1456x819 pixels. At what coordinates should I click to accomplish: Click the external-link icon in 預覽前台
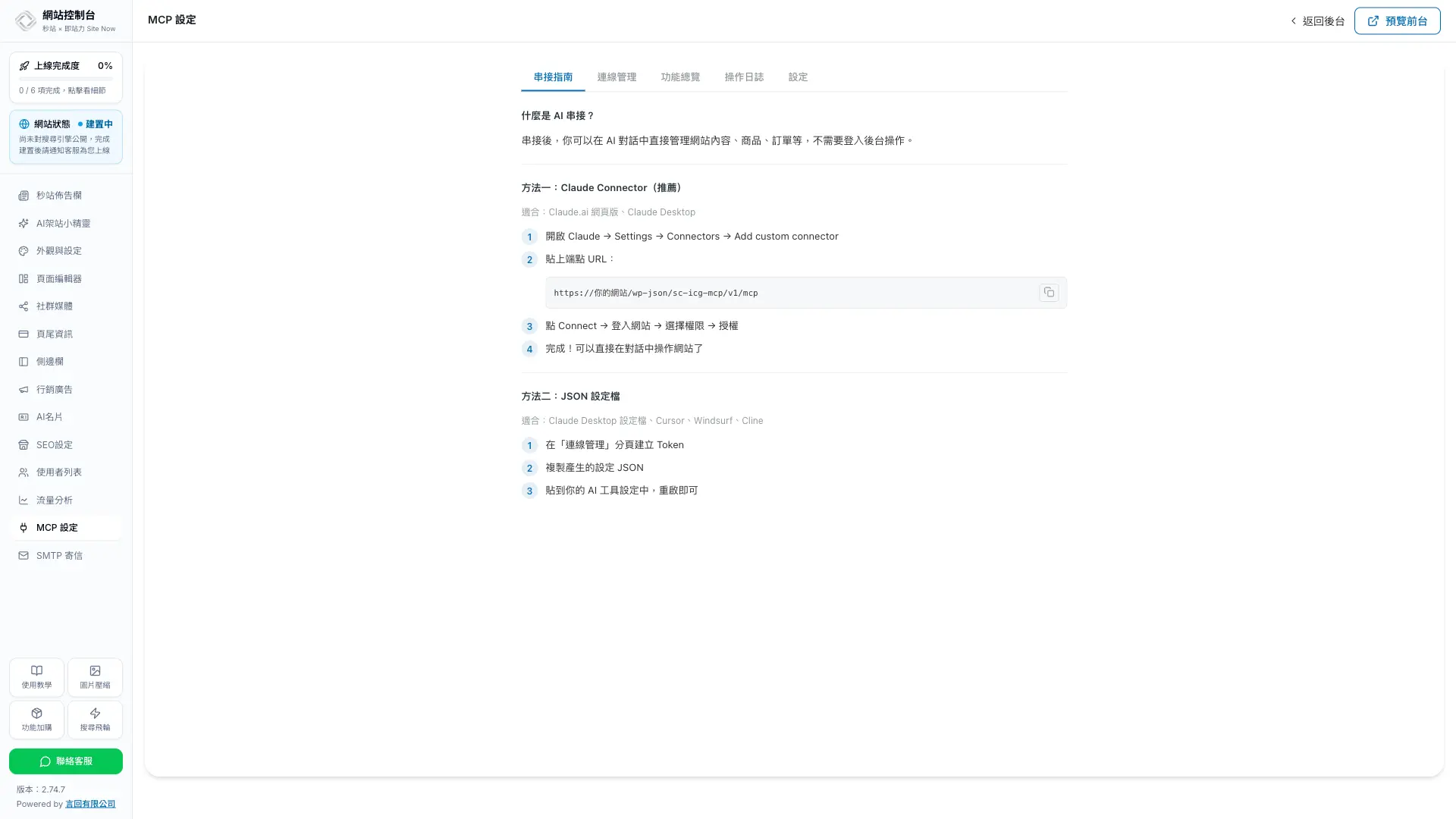point(1373,21)
